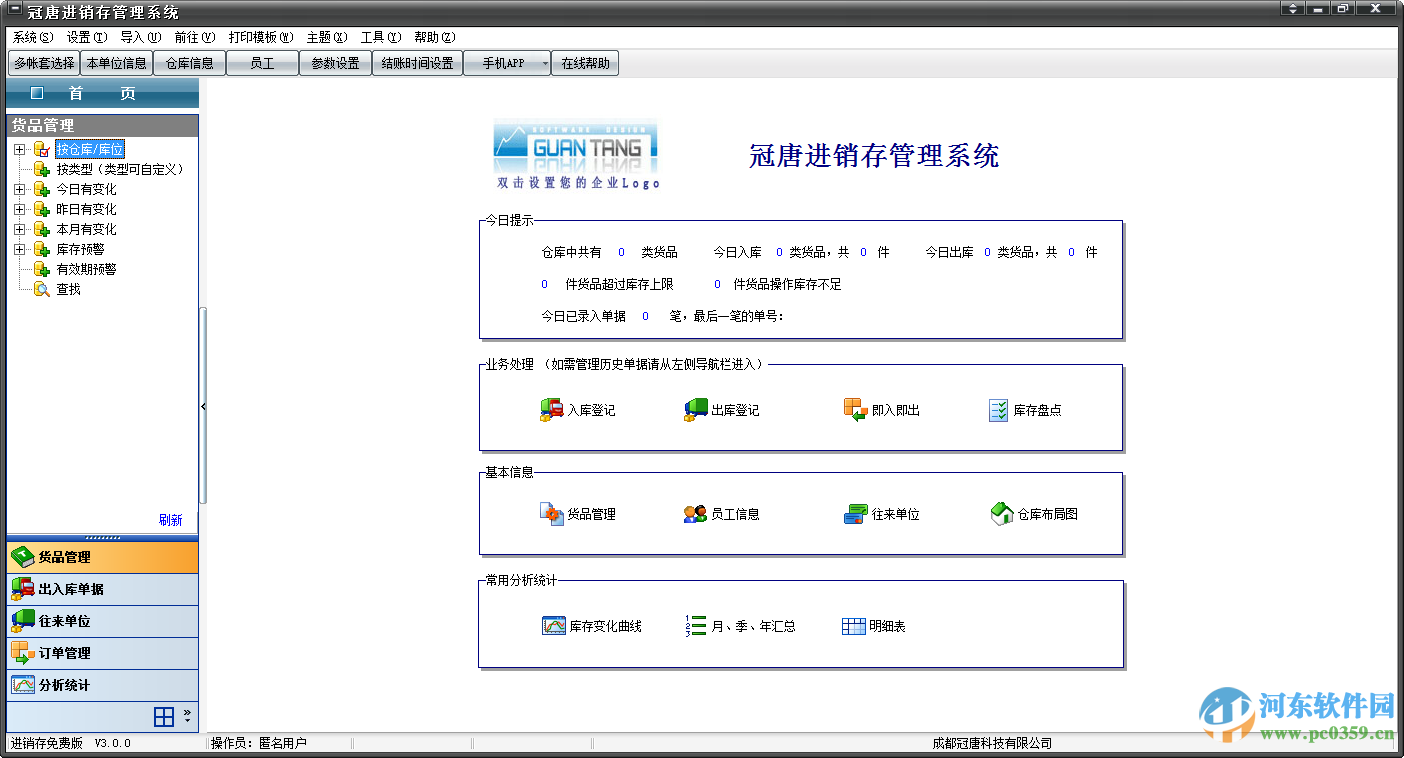The height and width of the screenshot is (758, 1404).
Task: Click the 成都冠唐科技有限公司 status text
Action: click(992, 743)
